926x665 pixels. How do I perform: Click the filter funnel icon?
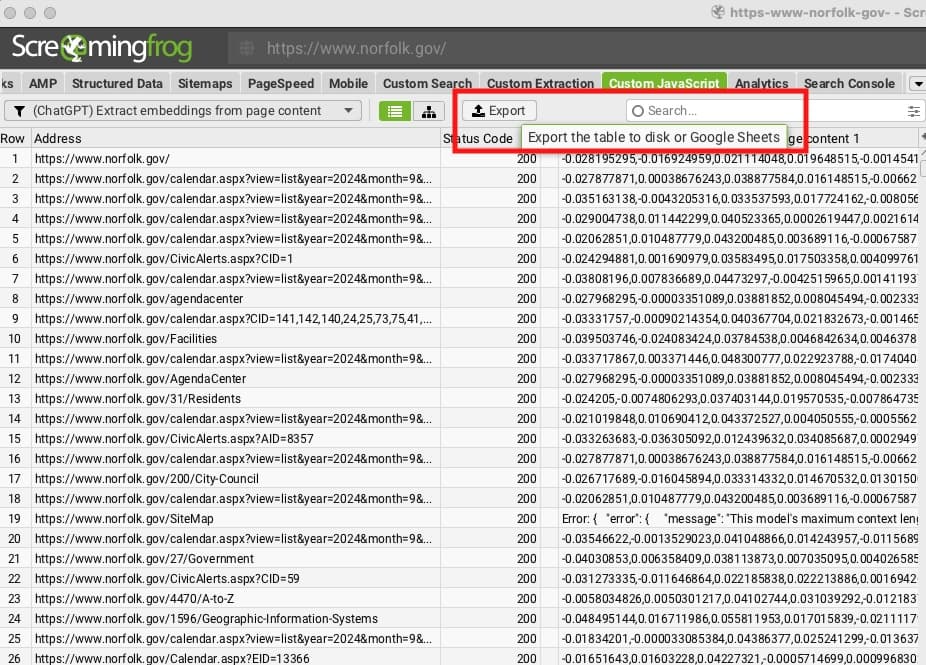click(21, 110)
